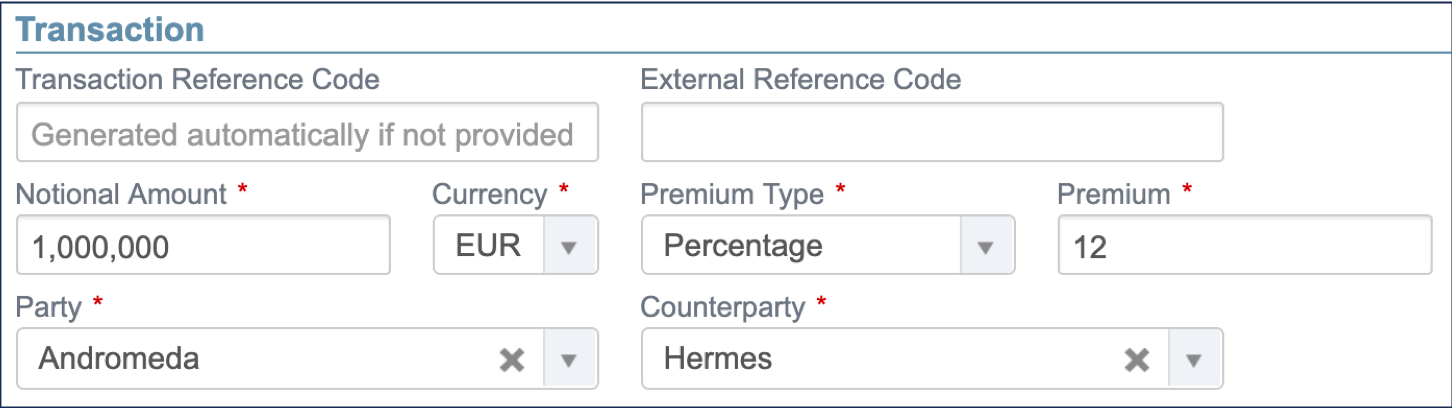The width and height of the screenshot is (1452, 408).
Task: Expand the Premium Type dropdown arrow
Action: point(986,246)
